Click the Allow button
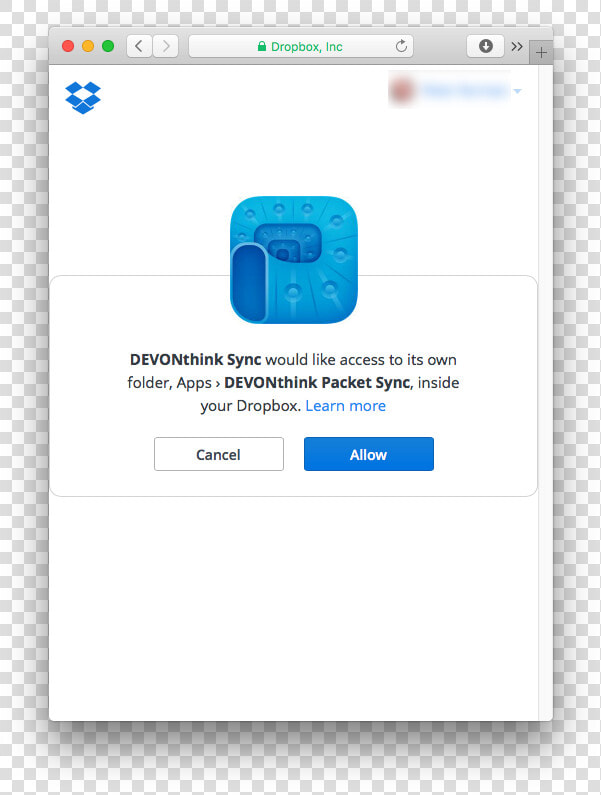The image size is (601, 795). tap(369, 454)
